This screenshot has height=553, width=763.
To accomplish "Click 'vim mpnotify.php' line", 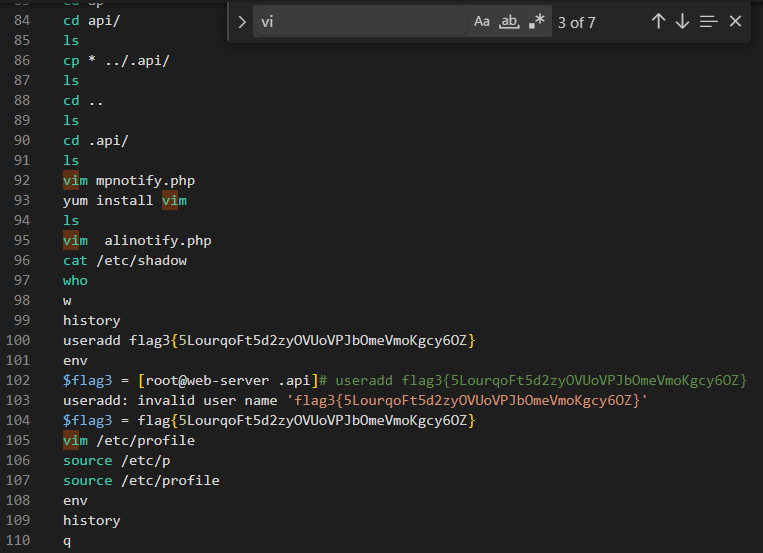I will [129, 181].
